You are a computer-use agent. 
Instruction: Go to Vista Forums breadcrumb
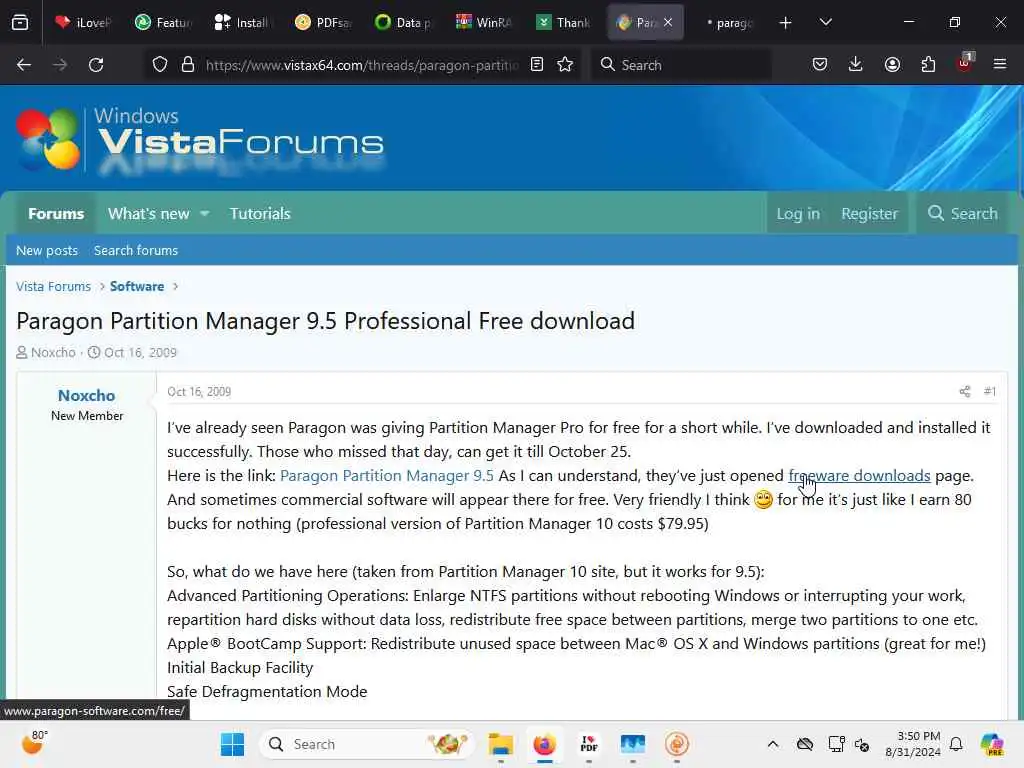pyautogui.click(x=54, y=286)
